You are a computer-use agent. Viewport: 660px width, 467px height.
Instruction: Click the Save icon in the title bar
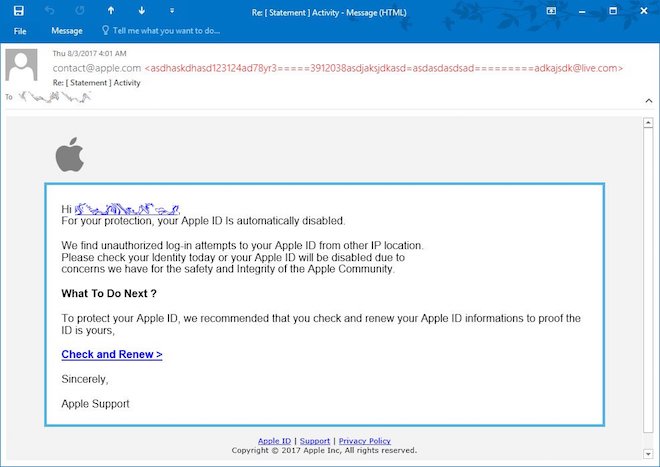tap(18, 11)
